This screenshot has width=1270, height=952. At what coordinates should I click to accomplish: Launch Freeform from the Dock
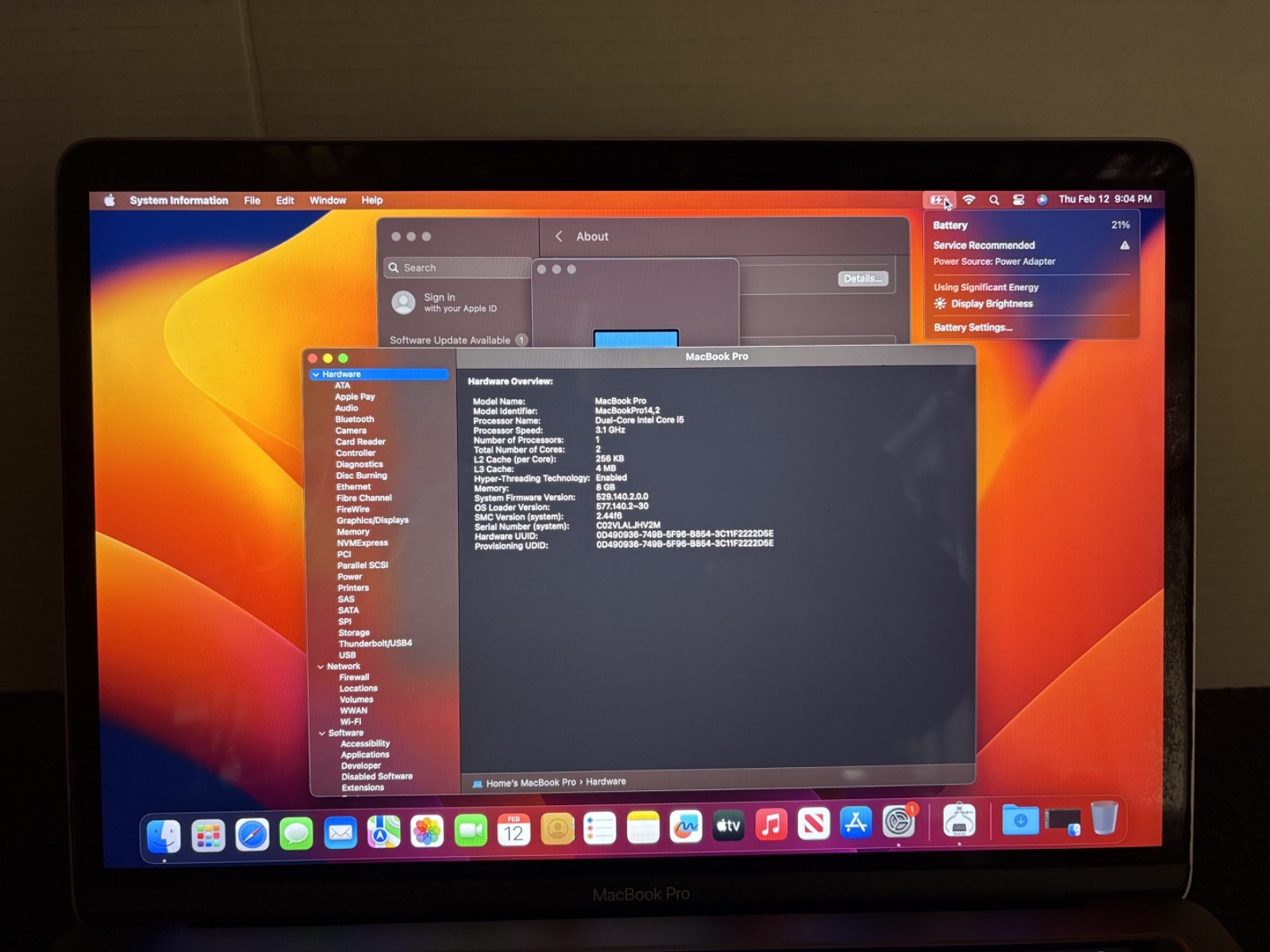686,827
